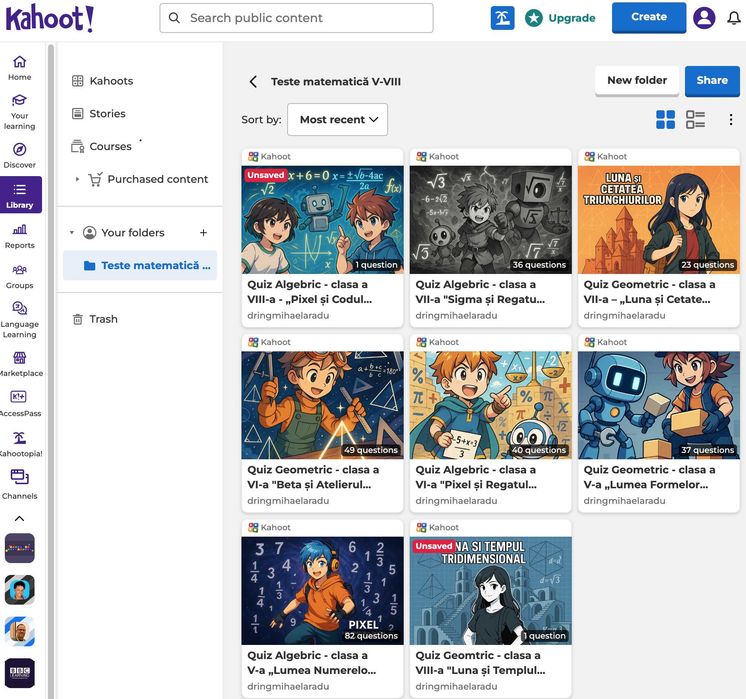This screenshot has width=746, height=699.
Task: Click the search public content field
Action: click(296, 18)
